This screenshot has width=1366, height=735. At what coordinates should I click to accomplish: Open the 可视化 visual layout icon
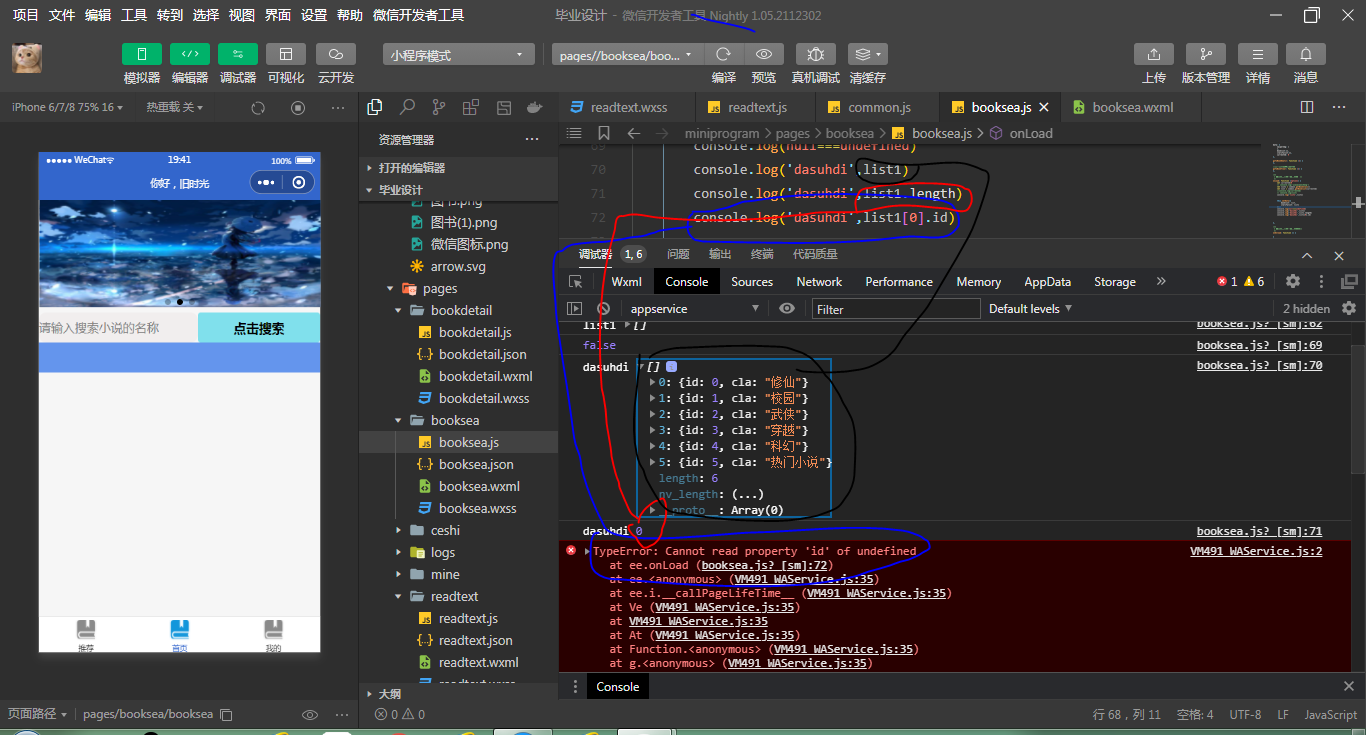(286, 54)
